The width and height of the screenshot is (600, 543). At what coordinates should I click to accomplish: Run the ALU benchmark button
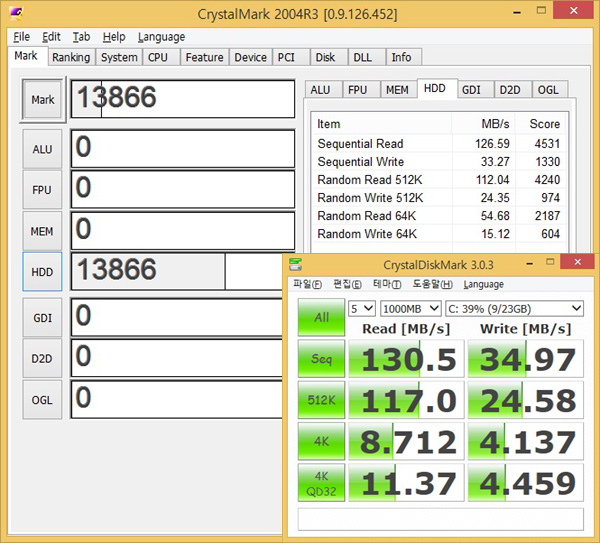pos(42,149)
